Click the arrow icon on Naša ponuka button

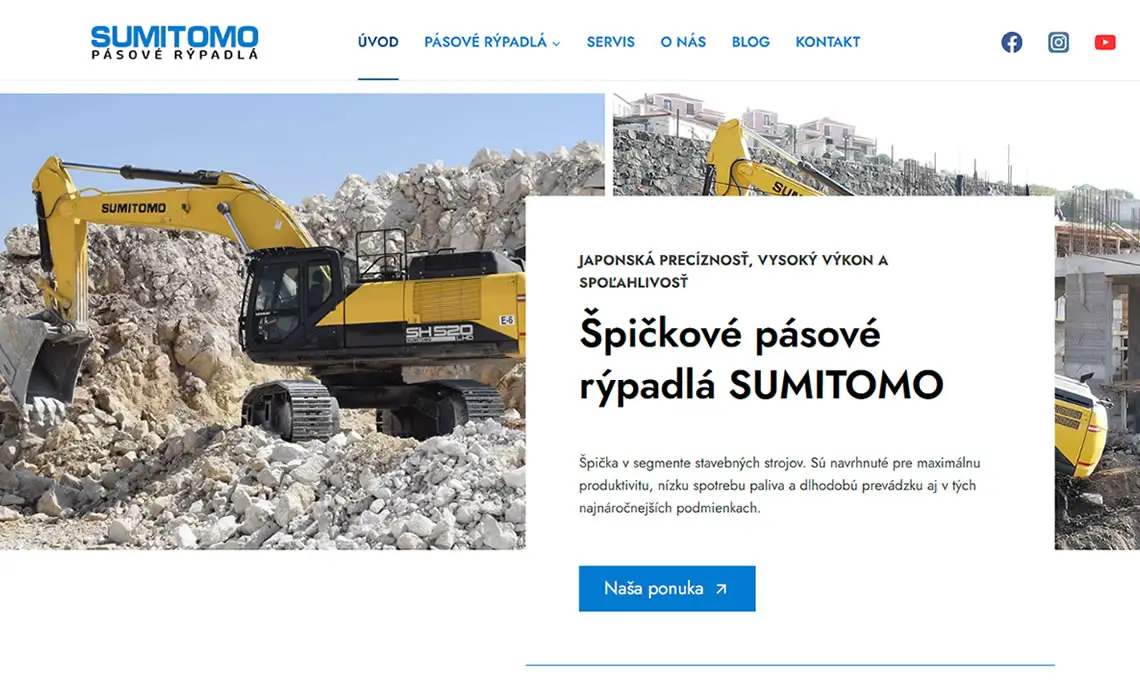coord(720,589)
